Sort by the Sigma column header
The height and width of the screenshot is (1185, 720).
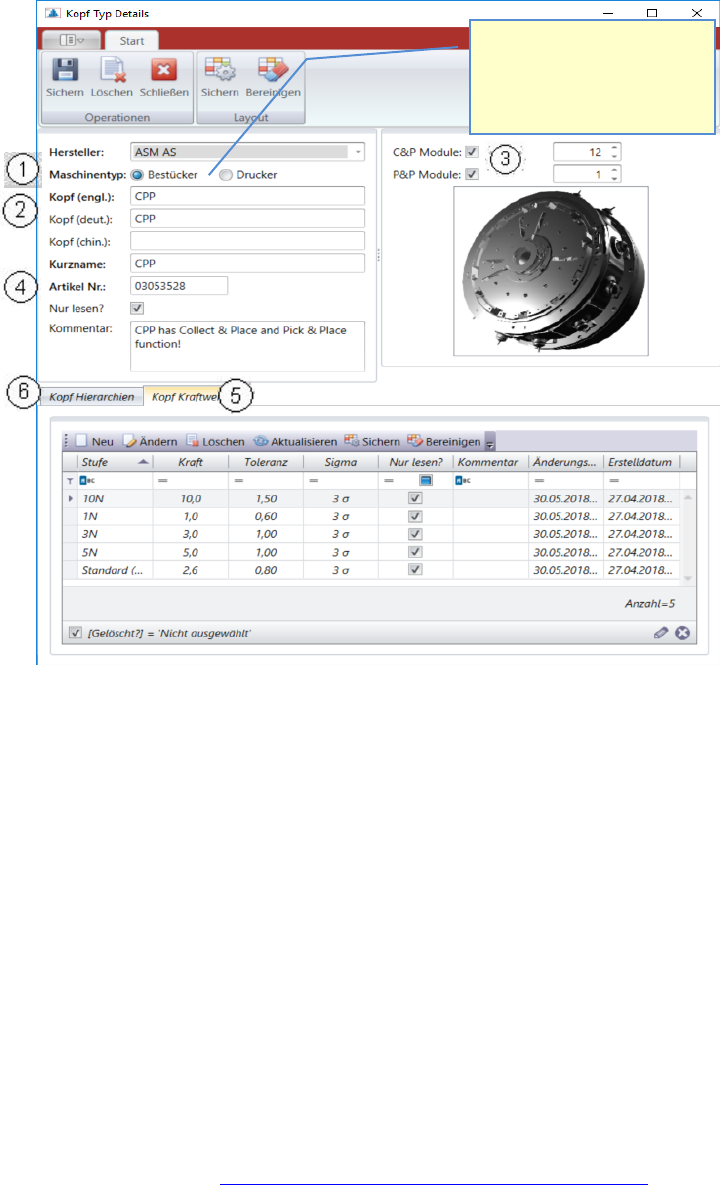coord(341,462)
